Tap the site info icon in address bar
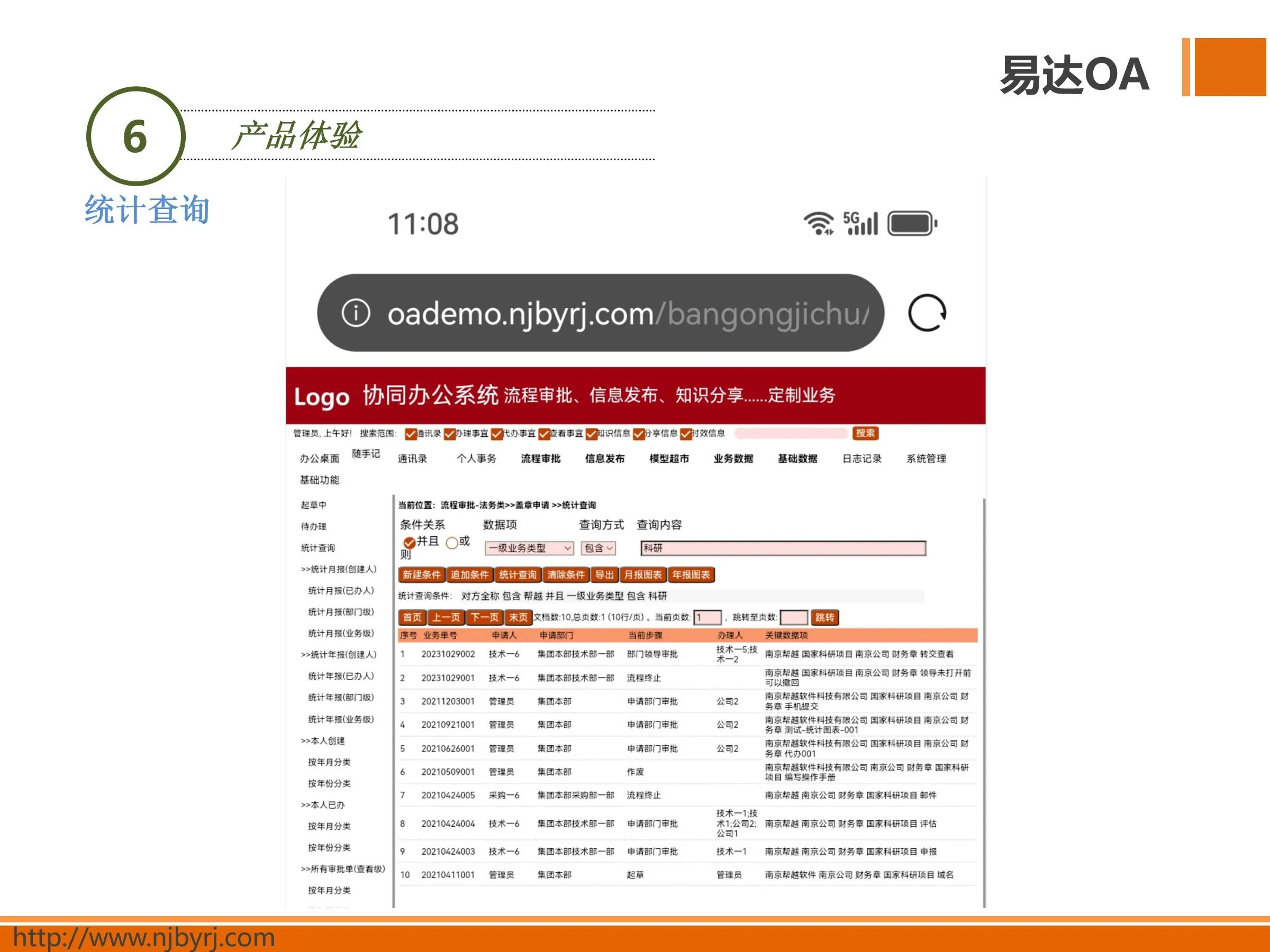1270x952 pixels. (x=356, y=313)
